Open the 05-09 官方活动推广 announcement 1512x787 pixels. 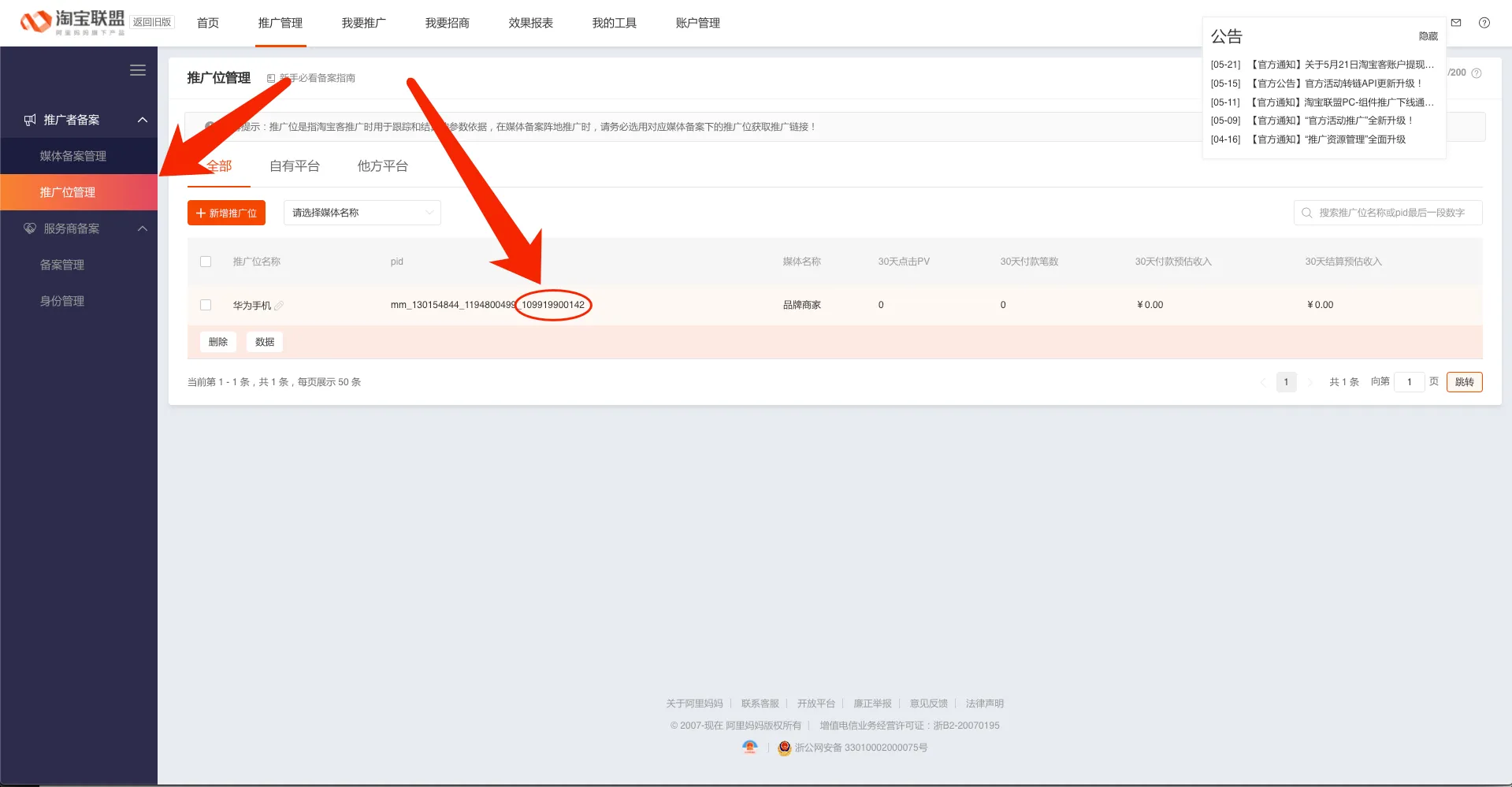[x=1313, y=121]
